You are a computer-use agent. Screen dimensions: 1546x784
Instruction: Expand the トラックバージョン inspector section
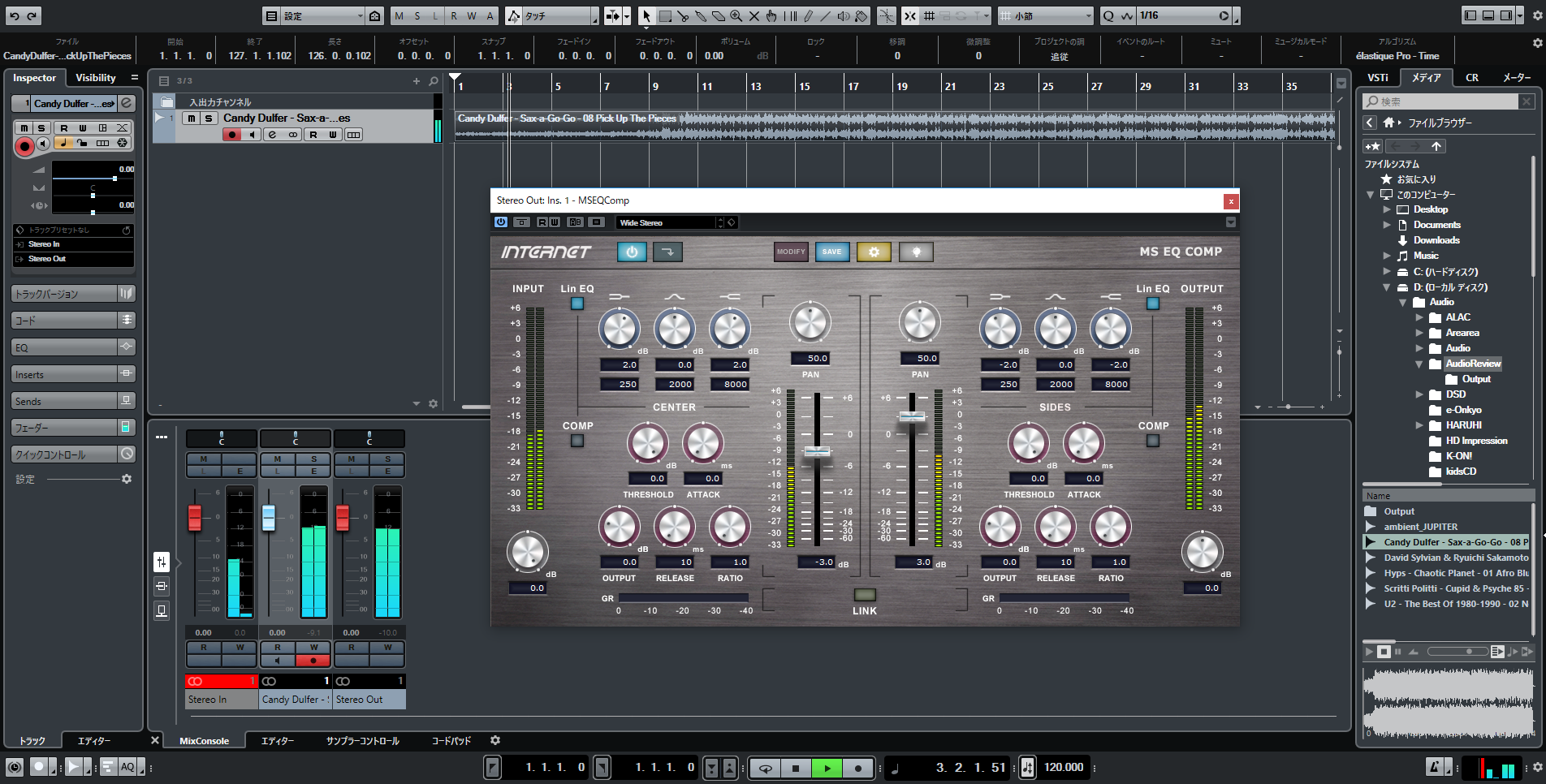pos(74,294)
